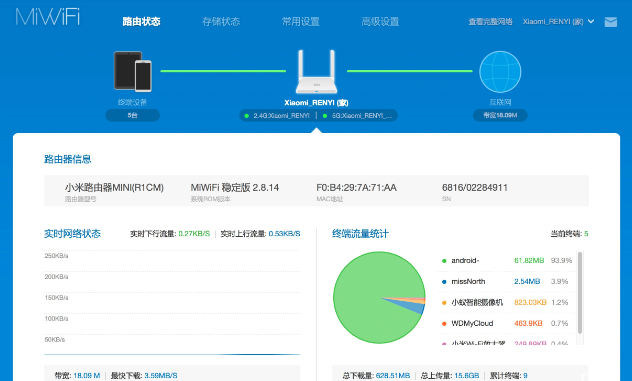Click the 50KB/s chart axis label
The height and width of the screenshot is (381, 632).
pos(55,339)
